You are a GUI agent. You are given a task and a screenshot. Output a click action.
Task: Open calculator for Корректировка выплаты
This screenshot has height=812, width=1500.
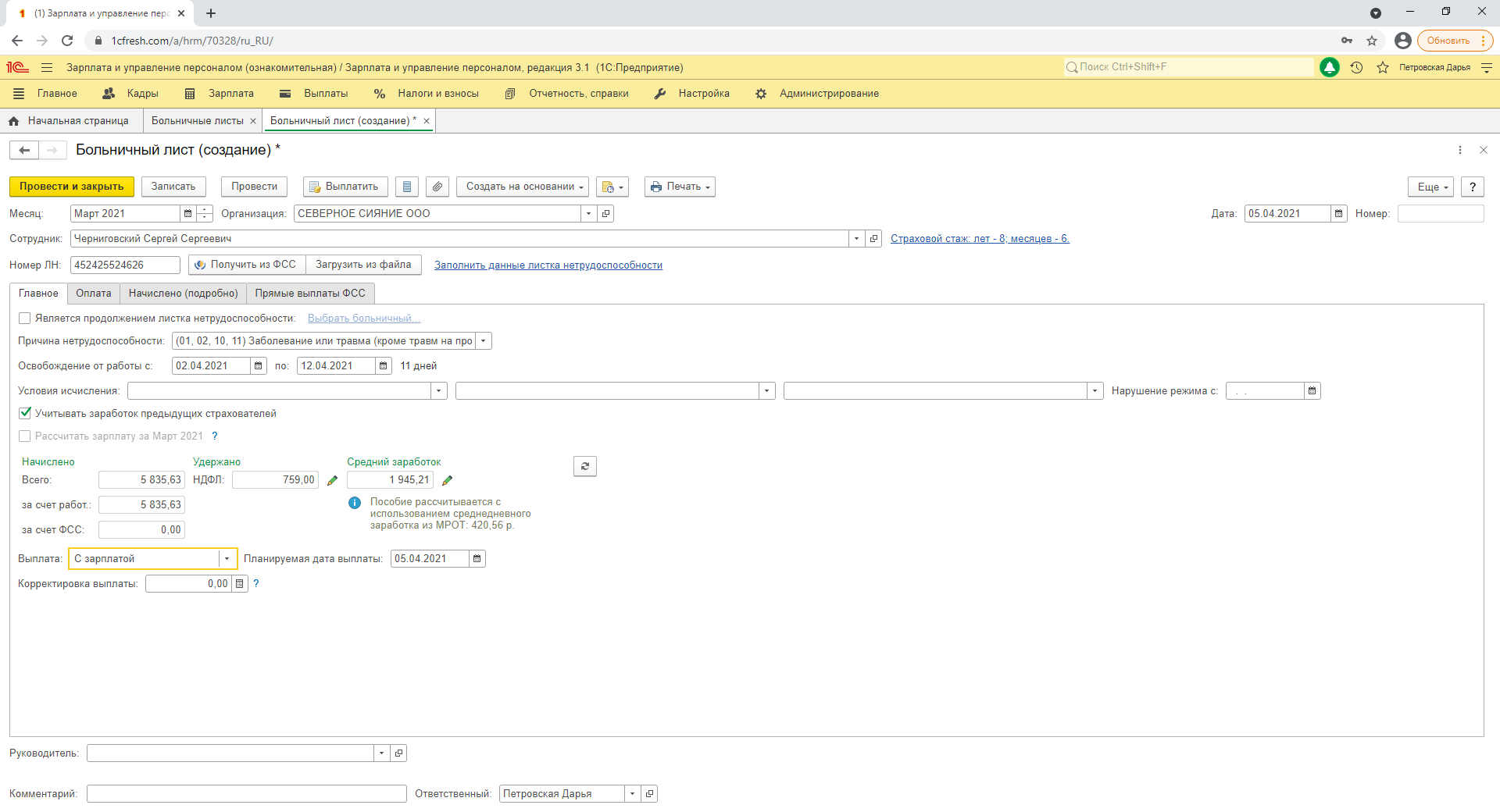pyautogui.click(x=240, y=583)
